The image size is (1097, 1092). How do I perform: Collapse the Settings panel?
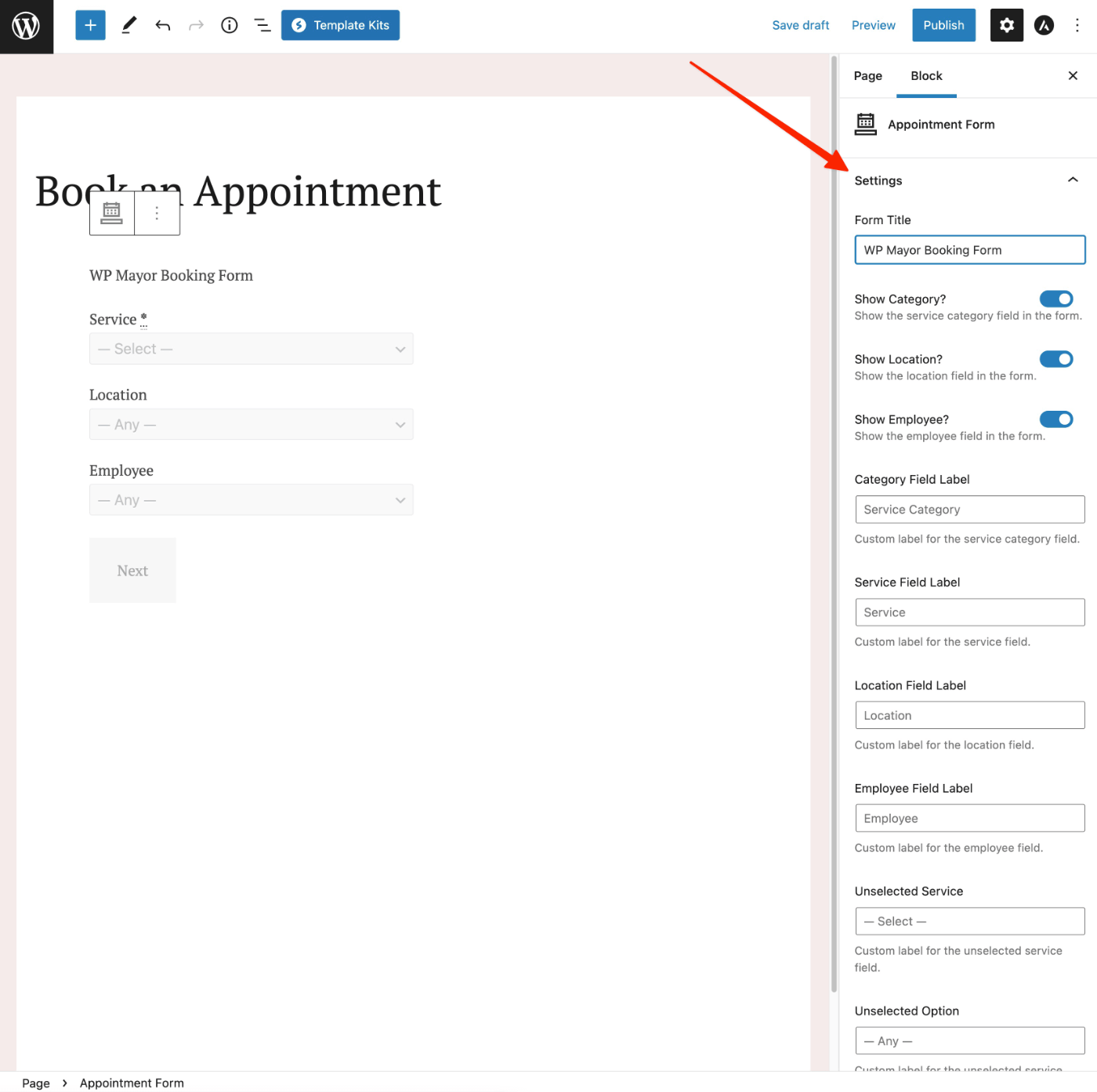coord(968,180)
